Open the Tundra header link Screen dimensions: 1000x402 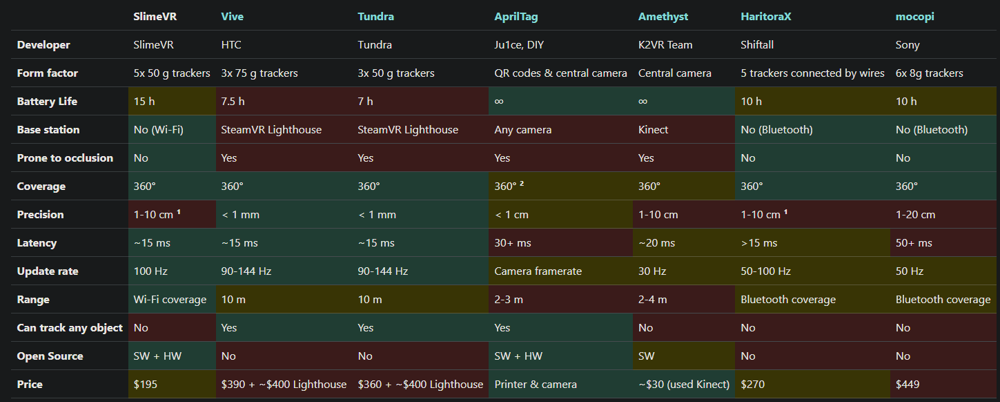pyautogui.click(x=375, y=17)
